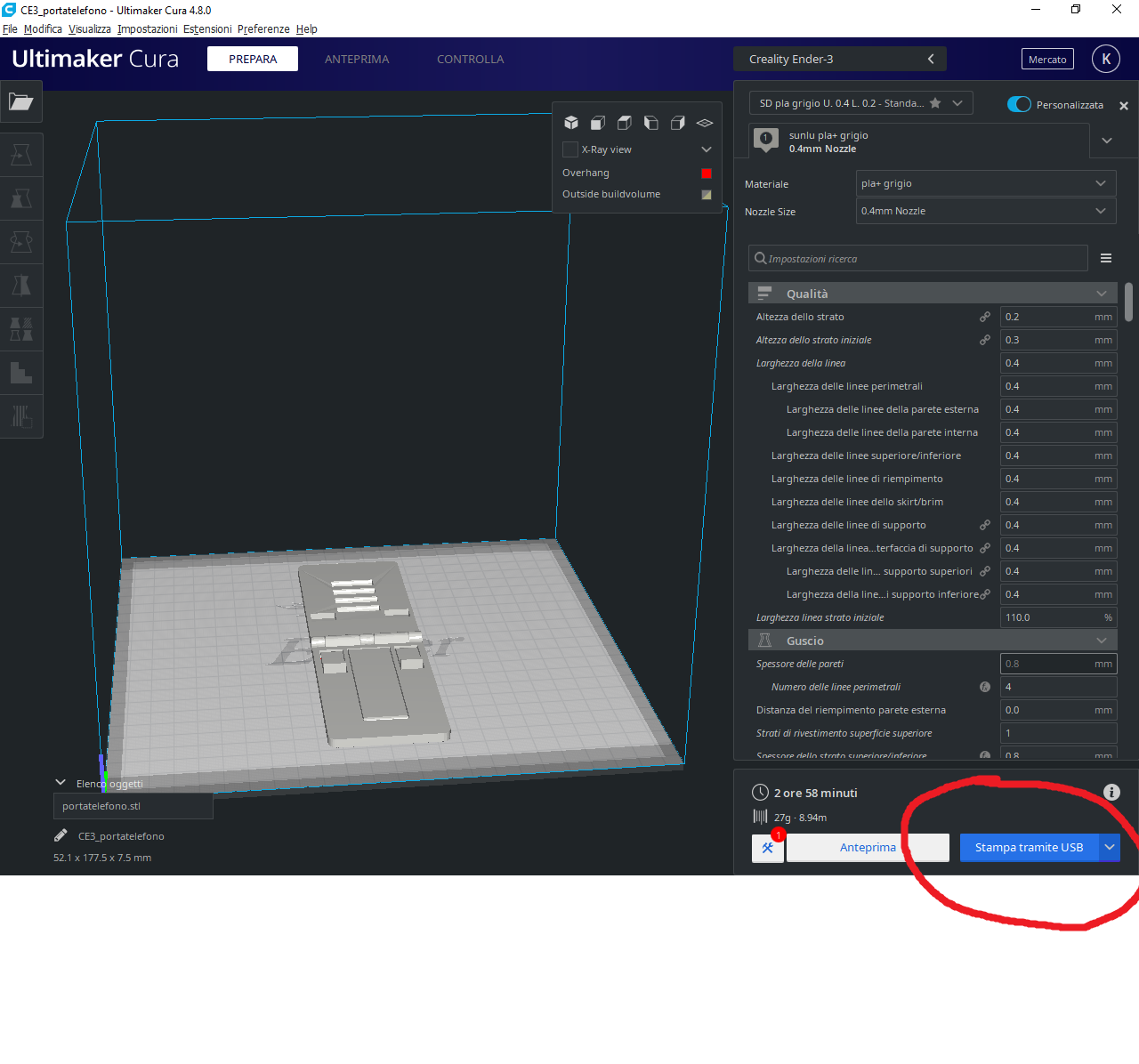Enable the X-Ray view checkbox
The height and width of the screenshot is (1064, 1139).
point(570,149)
